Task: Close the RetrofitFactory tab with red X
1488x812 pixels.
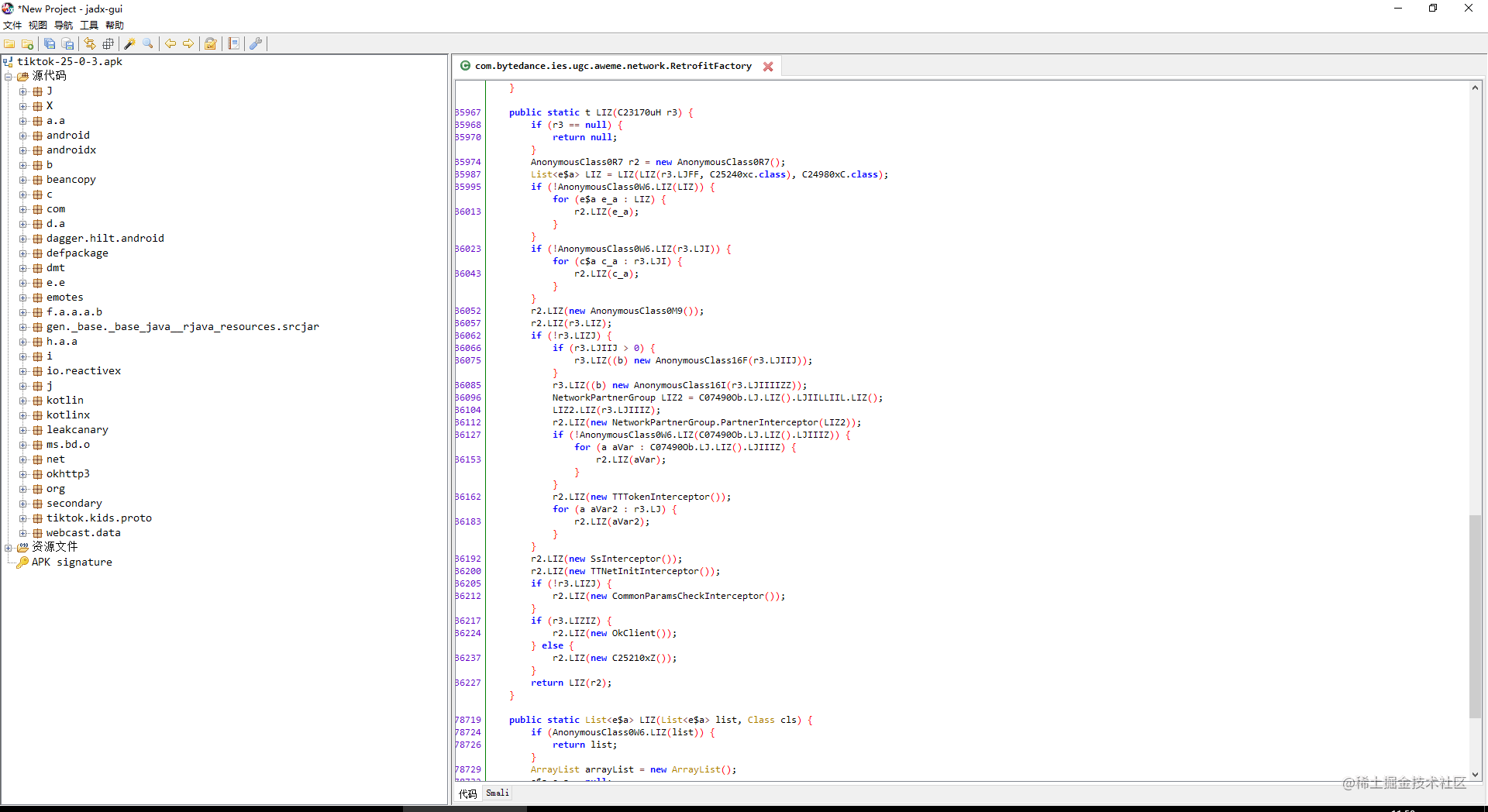Action: click(x=768, y=67)
